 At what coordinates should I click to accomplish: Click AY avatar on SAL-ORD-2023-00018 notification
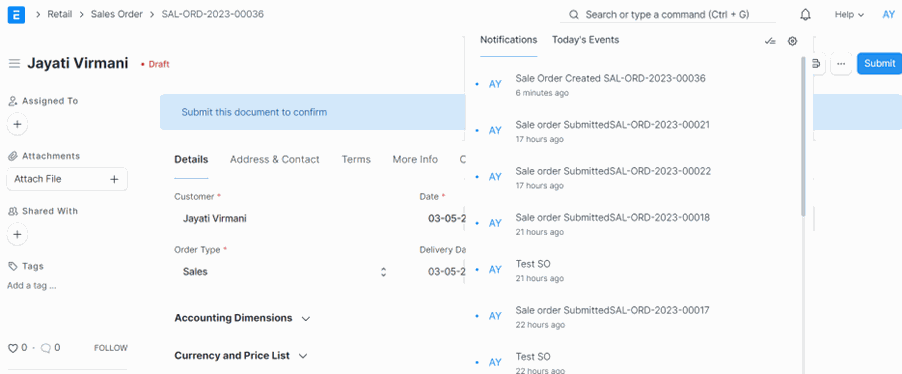(x=495, y=223)
